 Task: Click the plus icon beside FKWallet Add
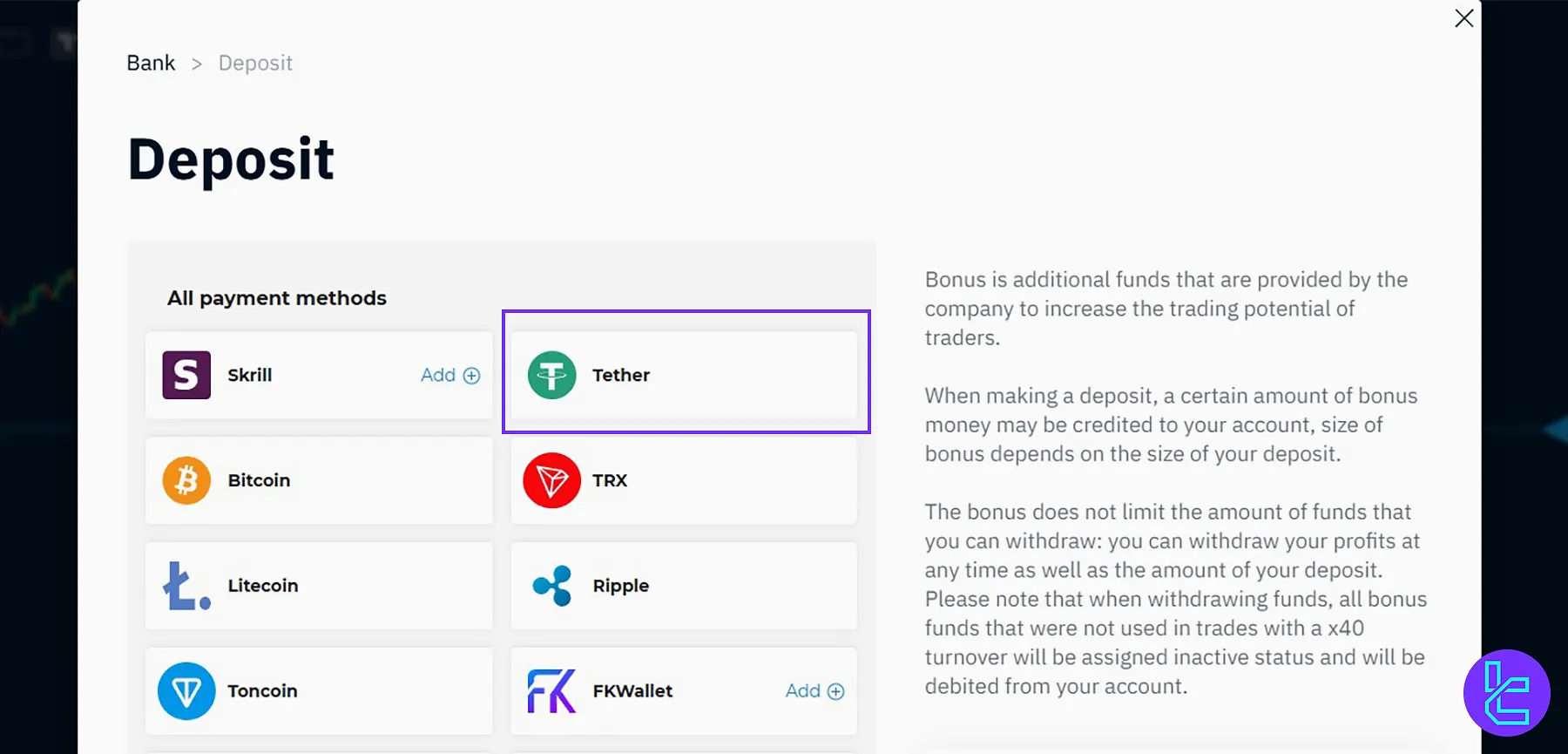click(x=835, y=691)
